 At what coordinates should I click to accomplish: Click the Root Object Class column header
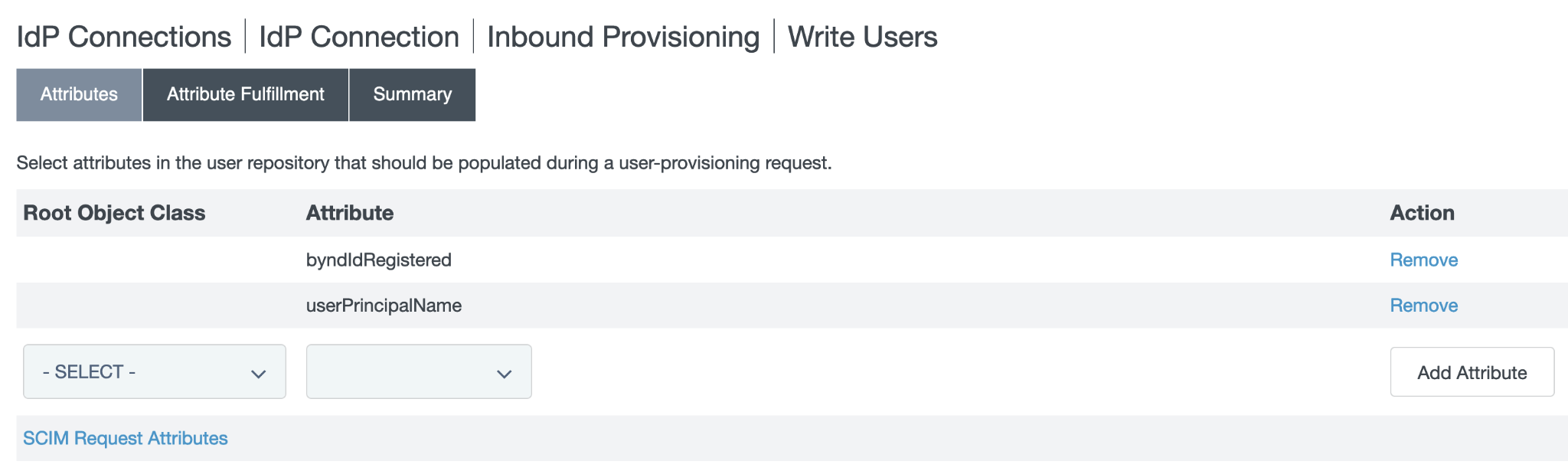pos(114,213)
